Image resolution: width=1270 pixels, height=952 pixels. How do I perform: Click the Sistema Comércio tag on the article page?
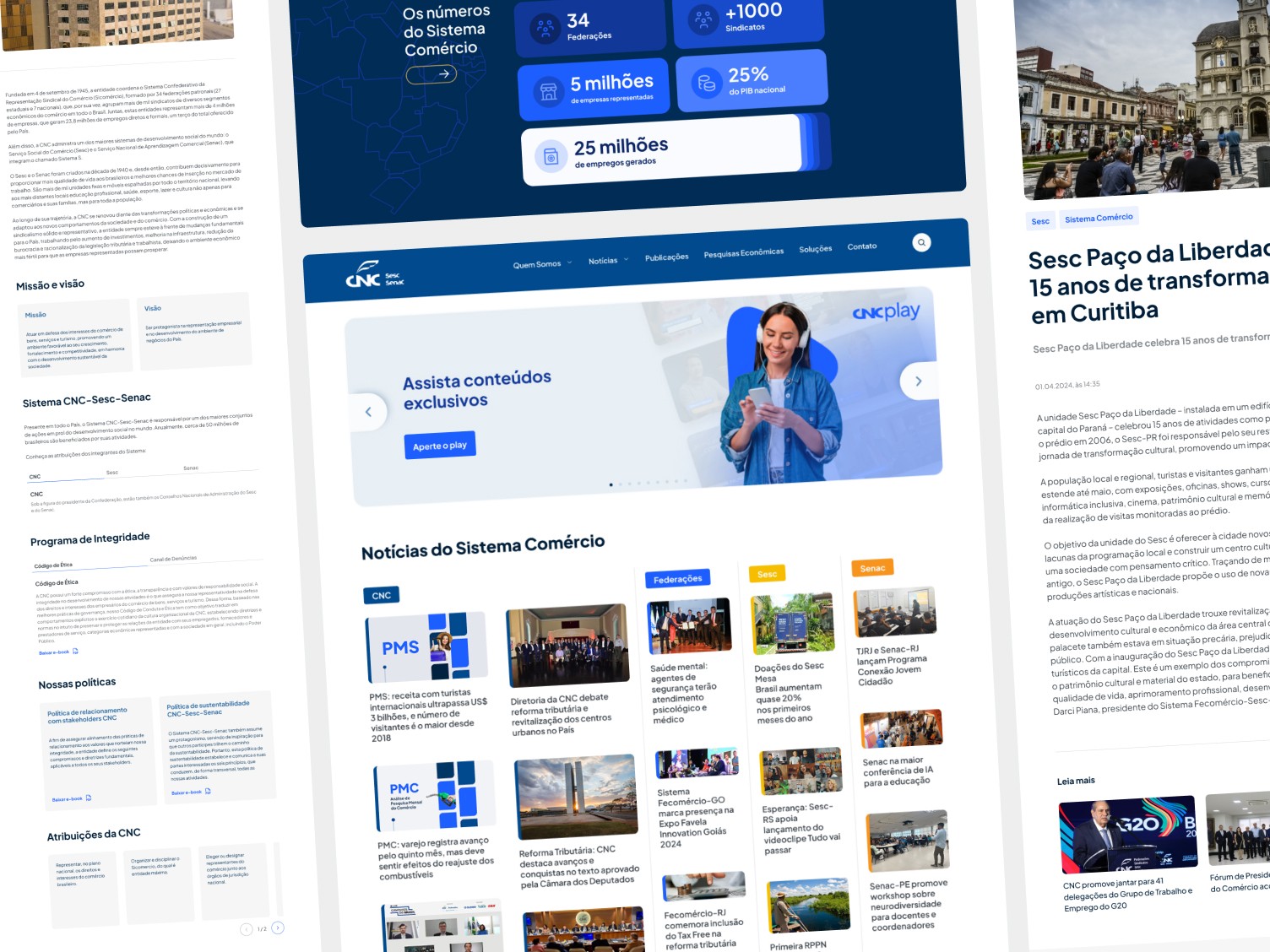click(x=1099, y=218)
